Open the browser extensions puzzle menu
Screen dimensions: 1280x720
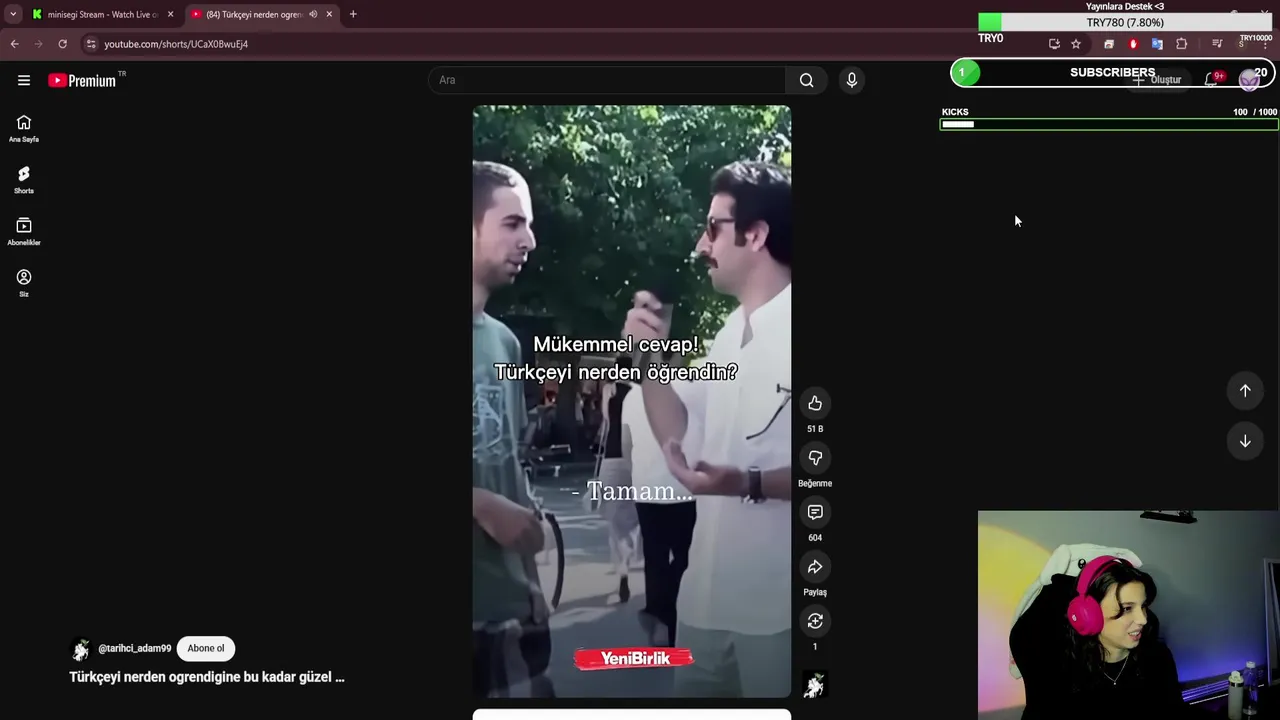[1182, 44]
